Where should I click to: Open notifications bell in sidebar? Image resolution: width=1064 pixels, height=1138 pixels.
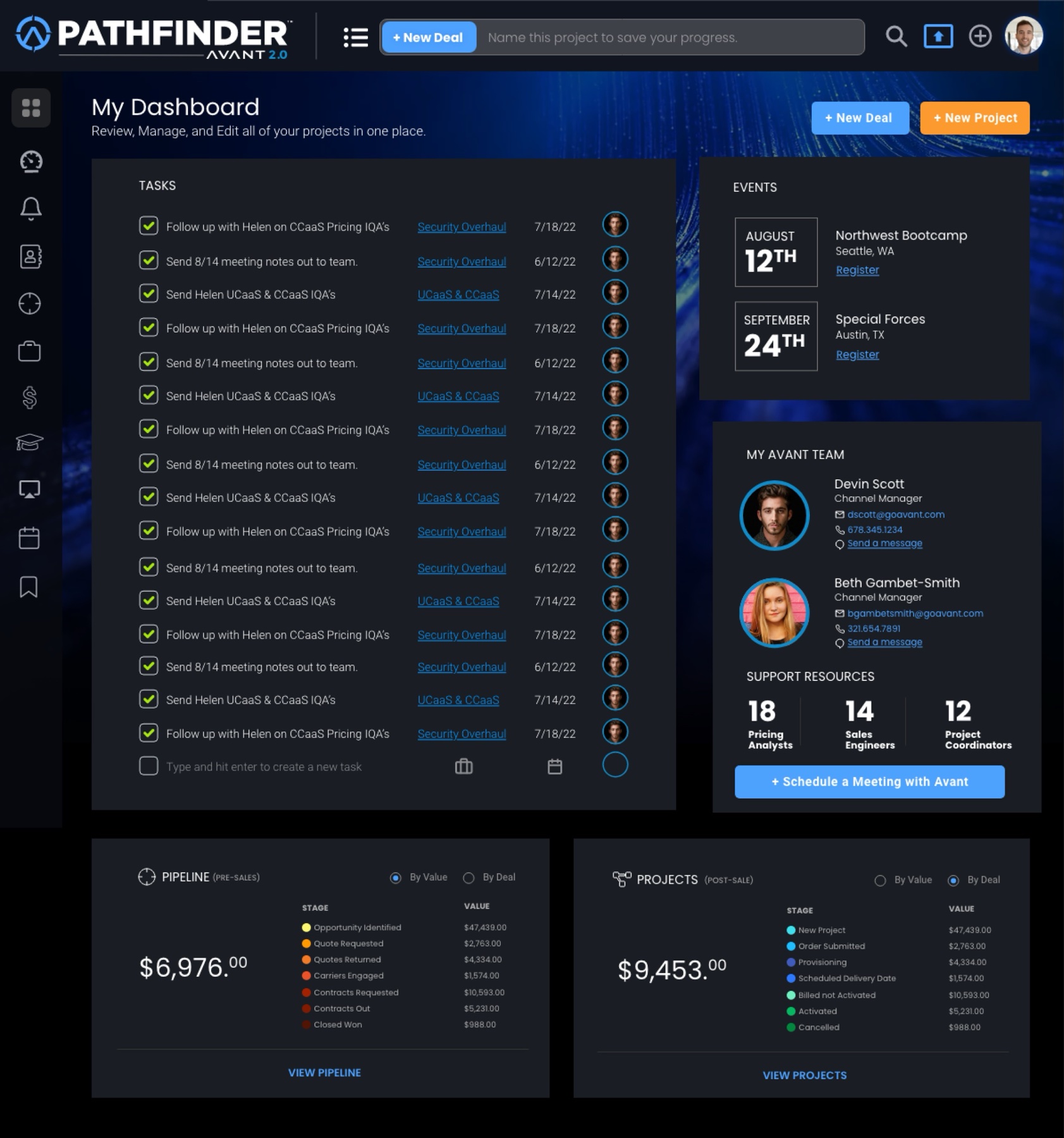31,208
